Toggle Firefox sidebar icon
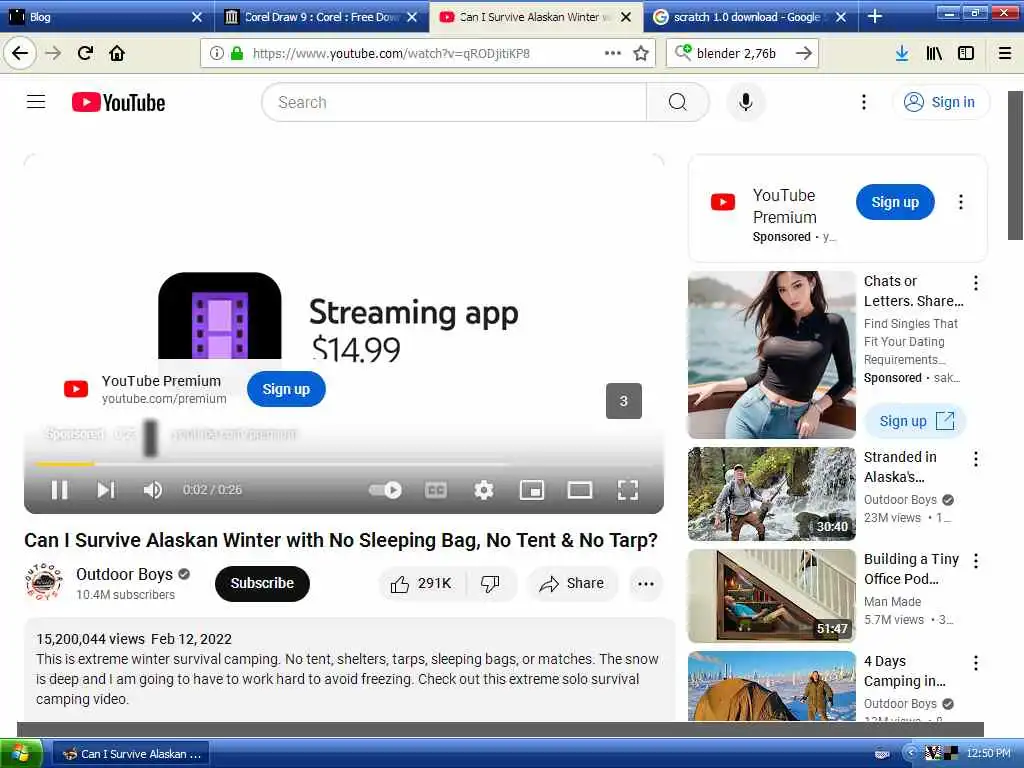Screen dimensions: 1024x768 click(966, 53)
